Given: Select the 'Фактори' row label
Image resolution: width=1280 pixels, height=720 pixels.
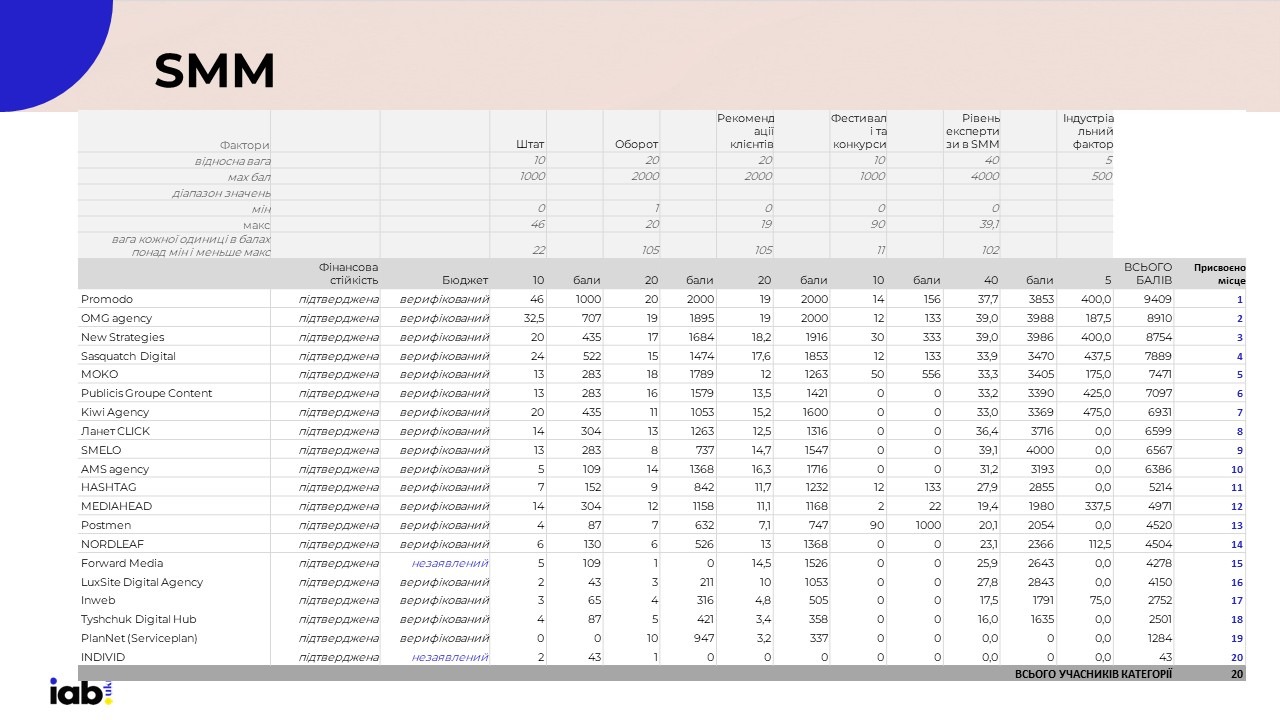Looking at the screenshot, I should [244, 145].
